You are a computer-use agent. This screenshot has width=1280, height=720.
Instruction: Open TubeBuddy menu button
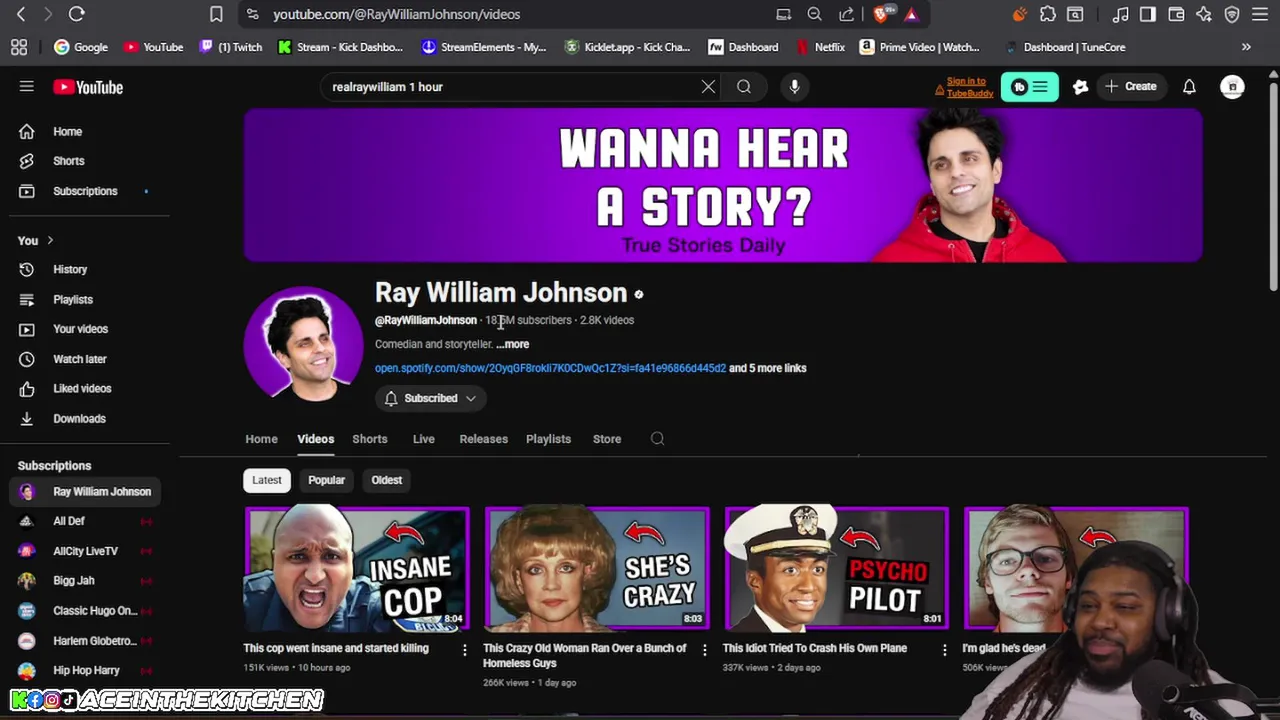[x=1029, y=87]
